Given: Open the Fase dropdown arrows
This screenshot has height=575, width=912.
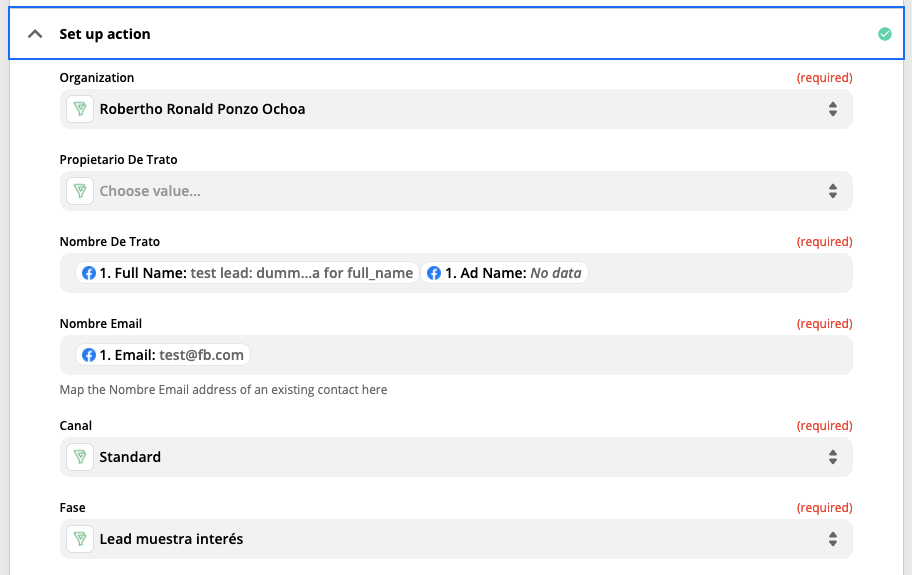Looking at the screenshot, I should 833,539.
